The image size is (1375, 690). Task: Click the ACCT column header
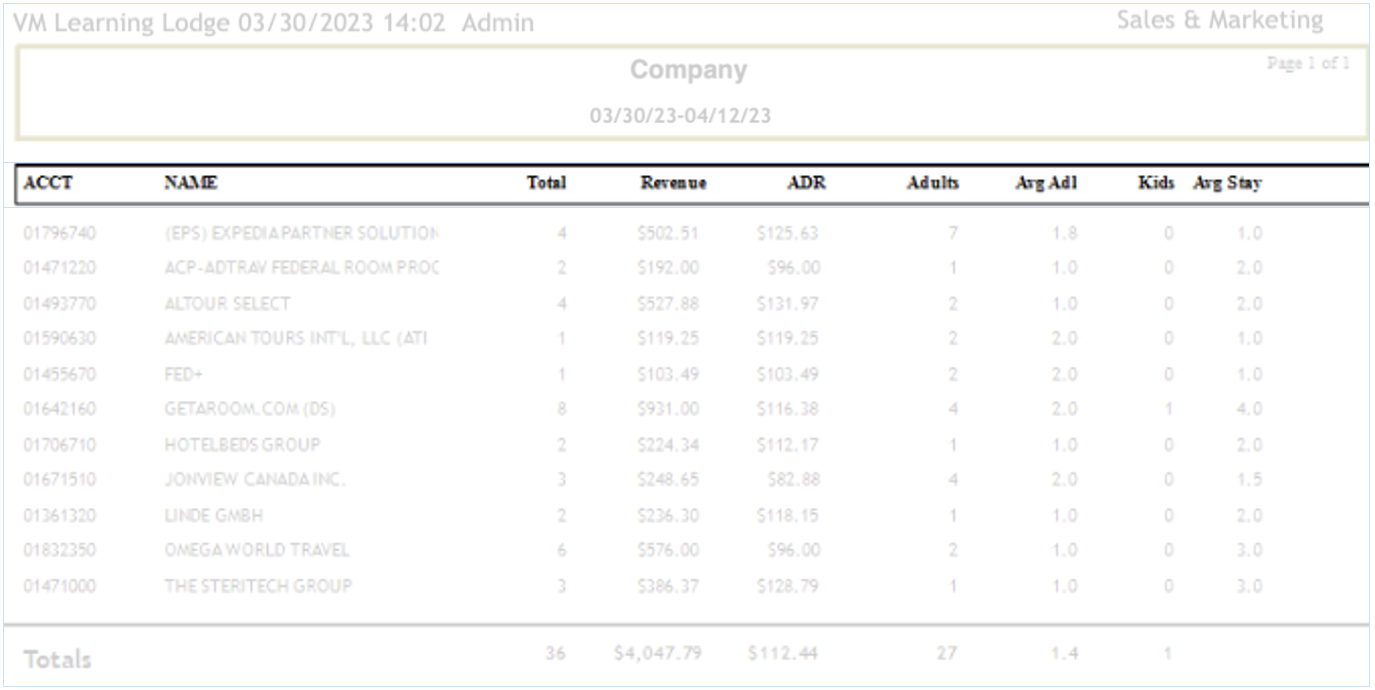[x=48, y=183]
